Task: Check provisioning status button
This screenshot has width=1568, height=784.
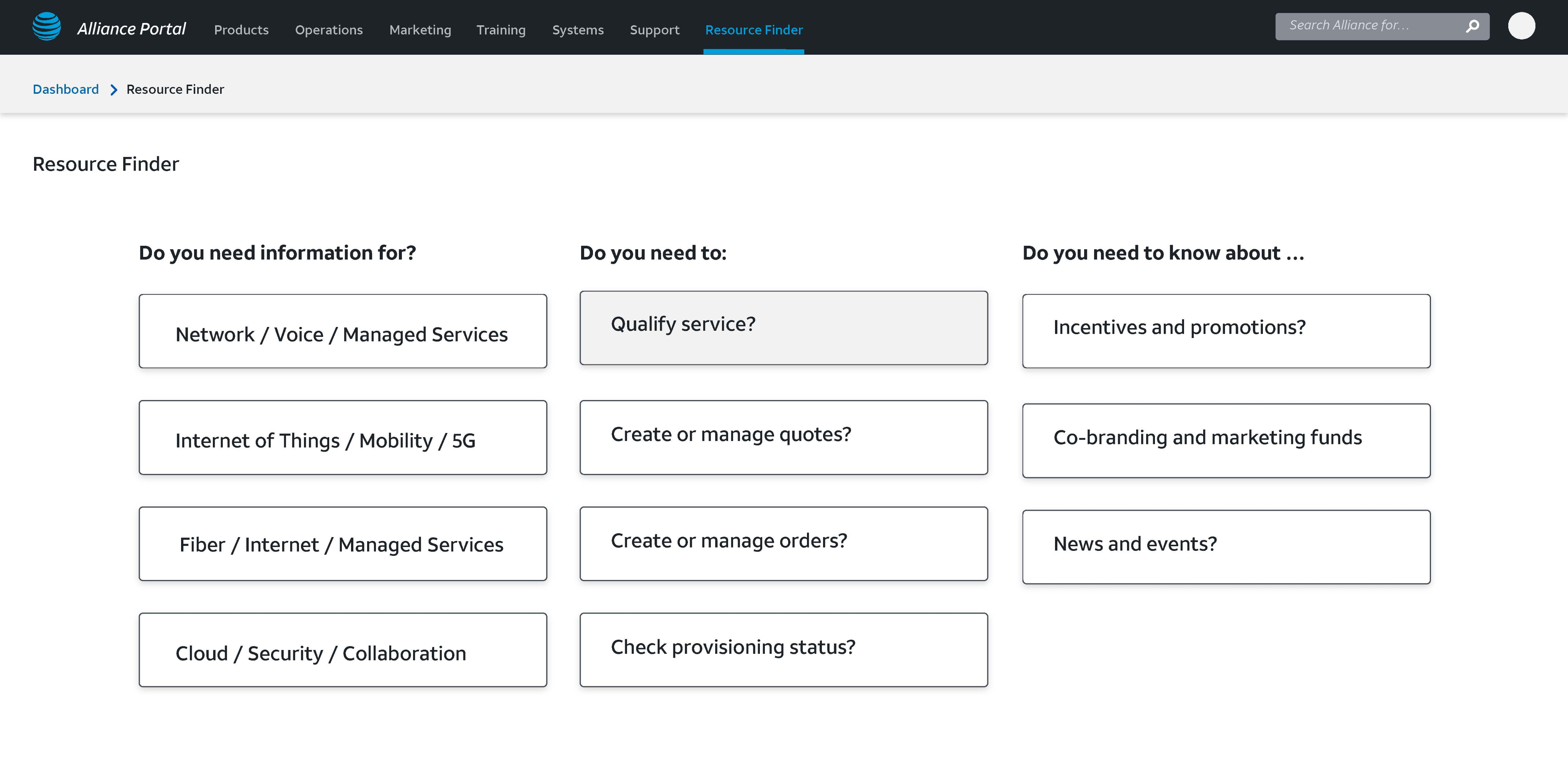Action: (x=783, y=650)
